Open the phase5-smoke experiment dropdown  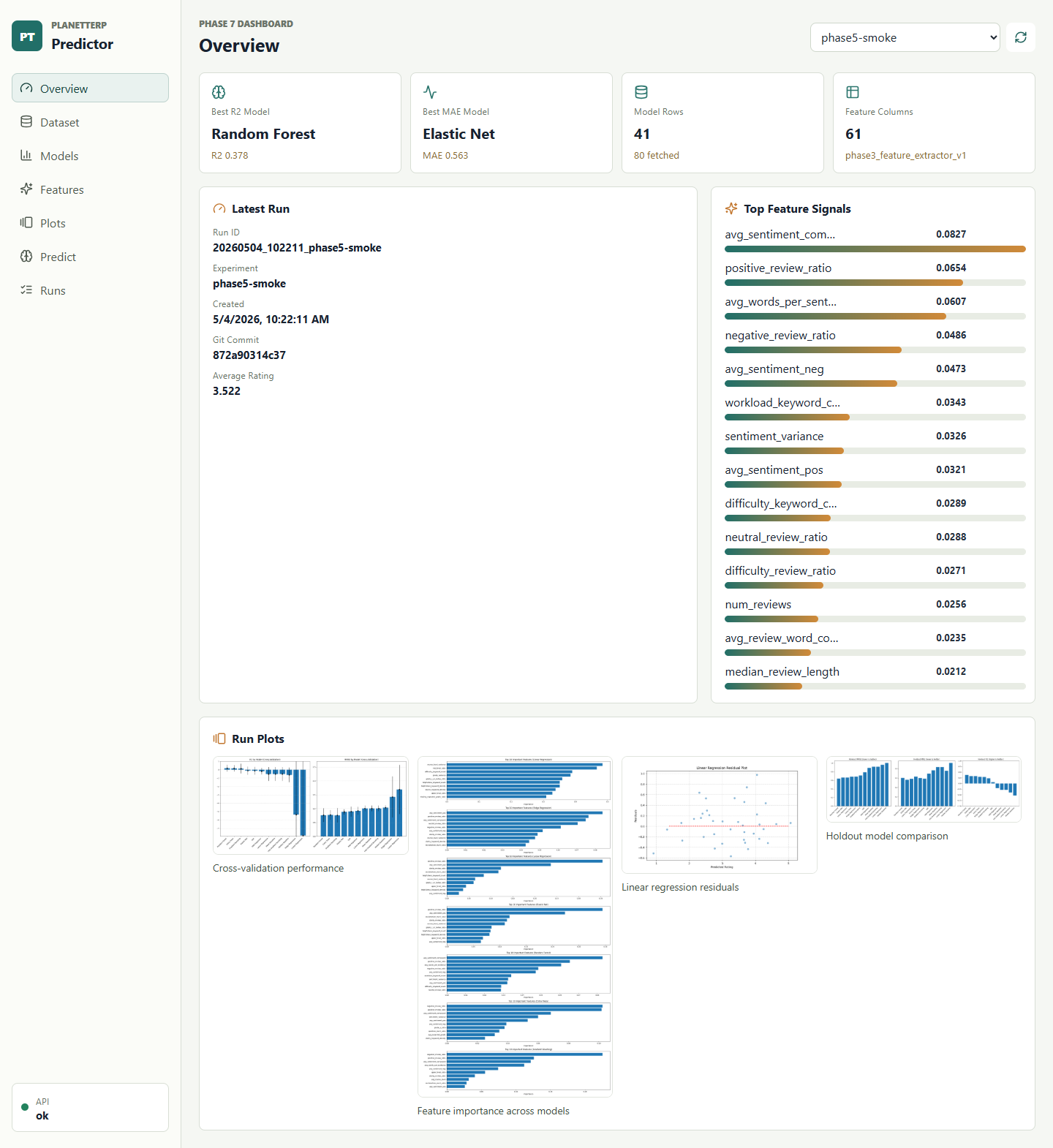[905, 37]
